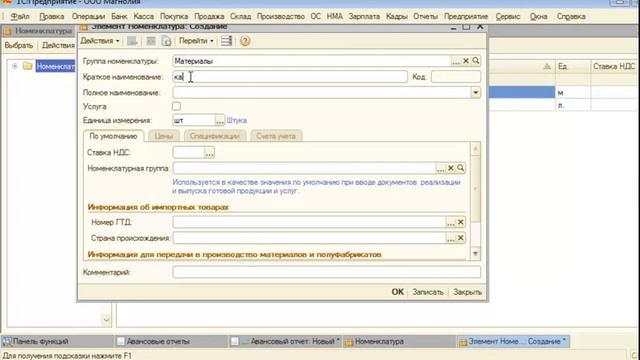Open the Производство menu
Viewport: 640px width, 360px height.
[x=281, y=17]
